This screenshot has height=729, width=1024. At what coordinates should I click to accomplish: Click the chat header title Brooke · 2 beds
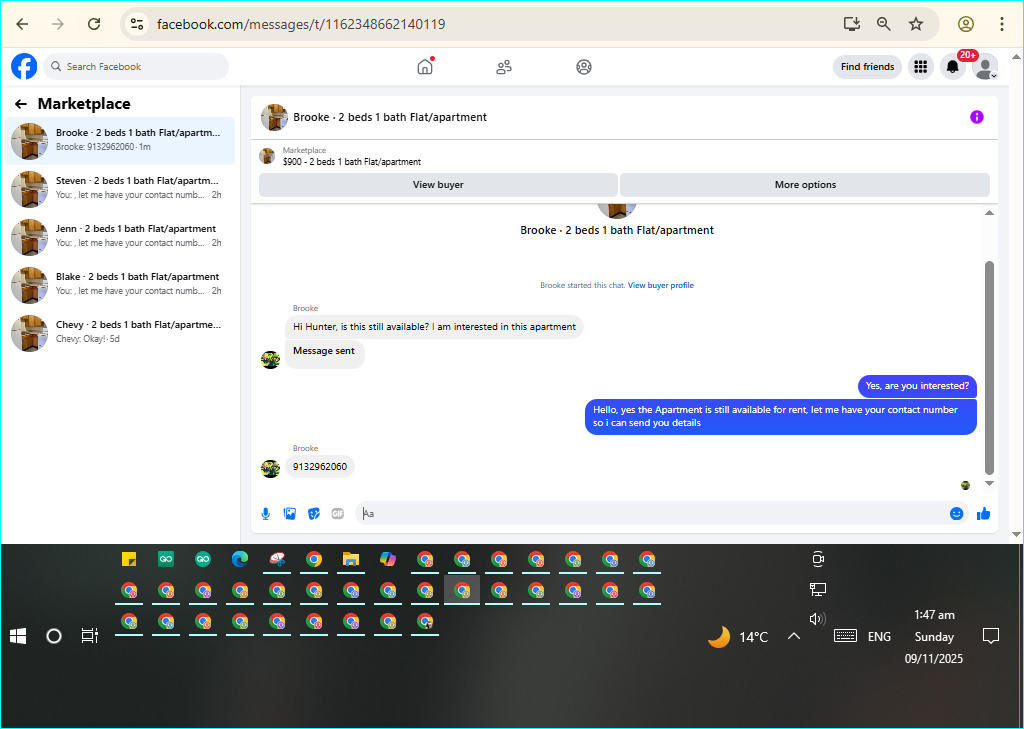[x=390, y=117]
